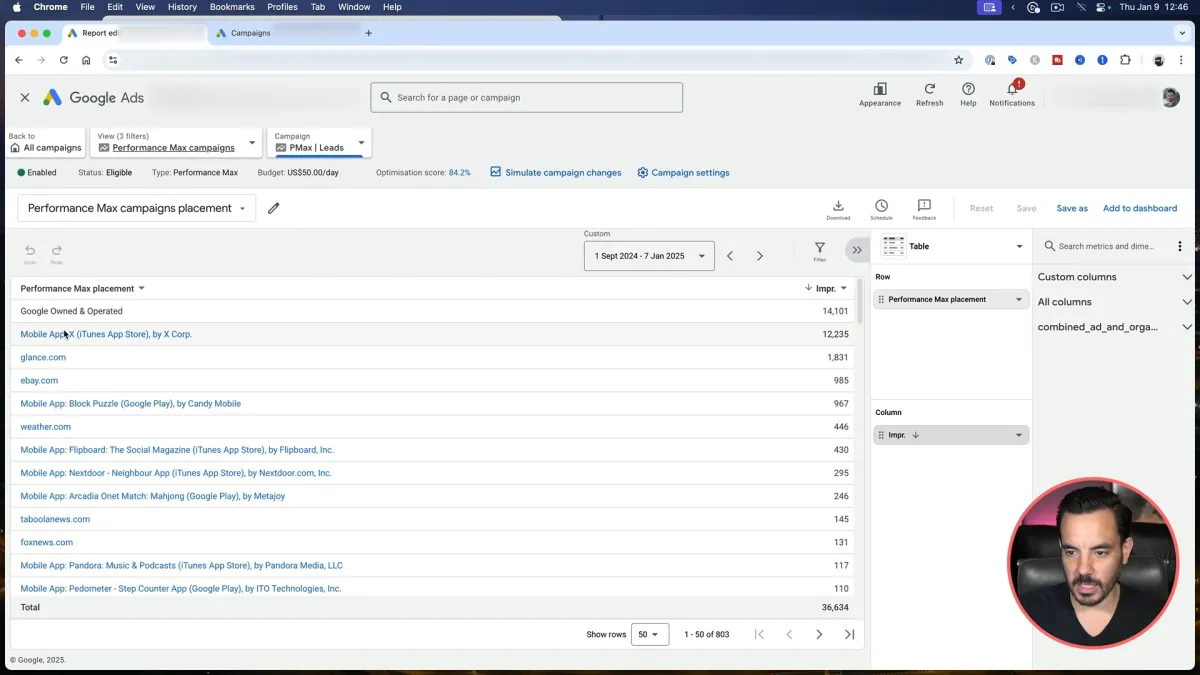The image size is (1200, 675).
Task: Click search for page or campaign field
Action: point(527,97)
